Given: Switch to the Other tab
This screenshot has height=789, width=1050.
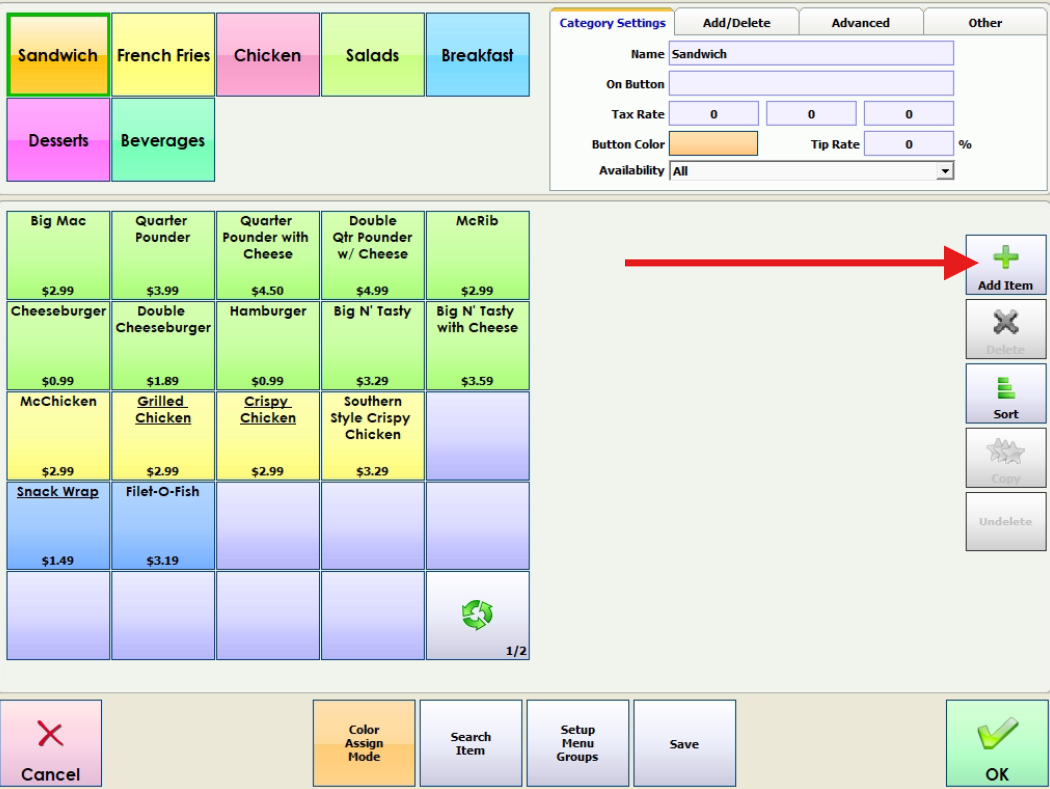Looking at the screenshot, I should (985, 23).
